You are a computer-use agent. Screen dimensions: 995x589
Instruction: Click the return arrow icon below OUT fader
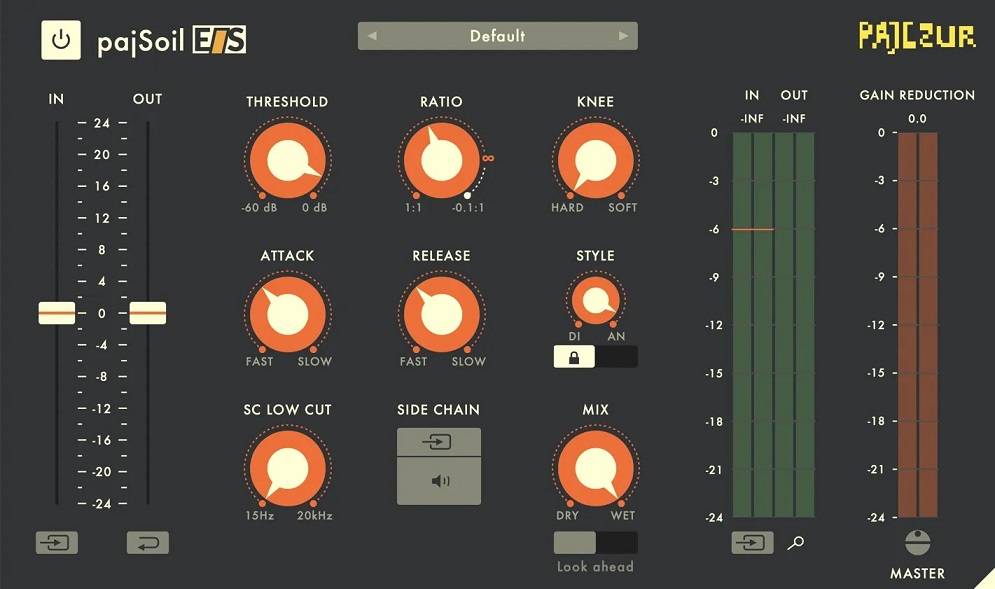(147, 543)
